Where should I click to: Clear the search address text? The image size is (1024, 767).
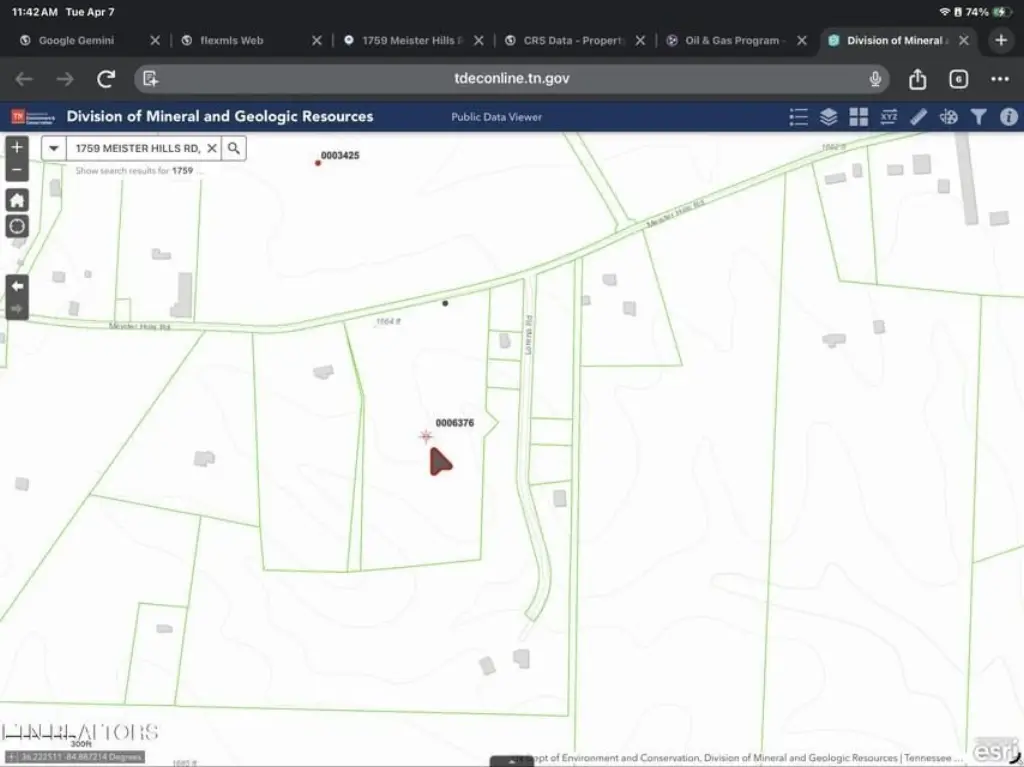[x=212, y=148]
